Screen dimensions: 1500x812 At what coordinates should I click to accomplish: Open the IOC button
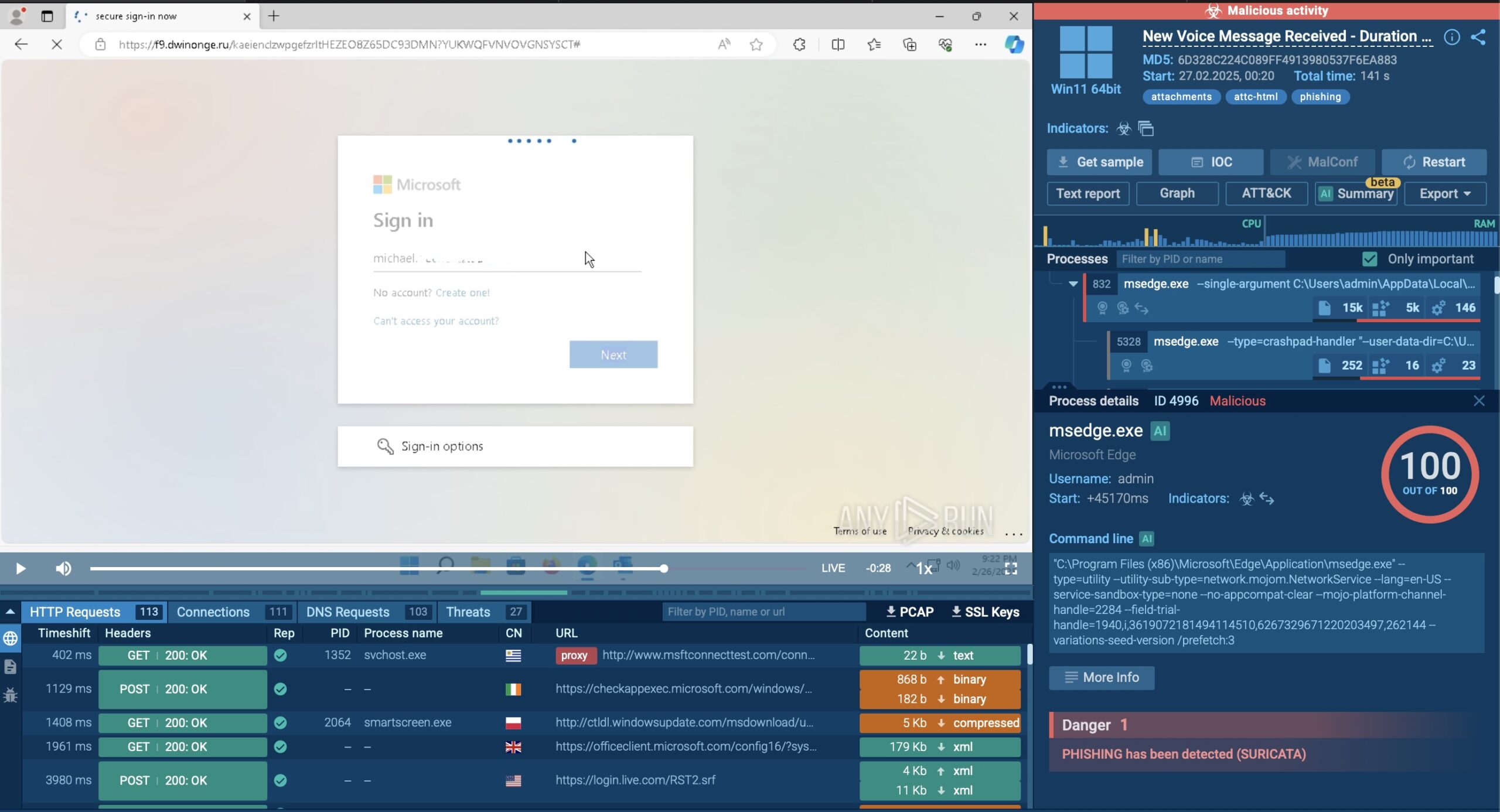pyautogui.click(x=1211, y=162)
